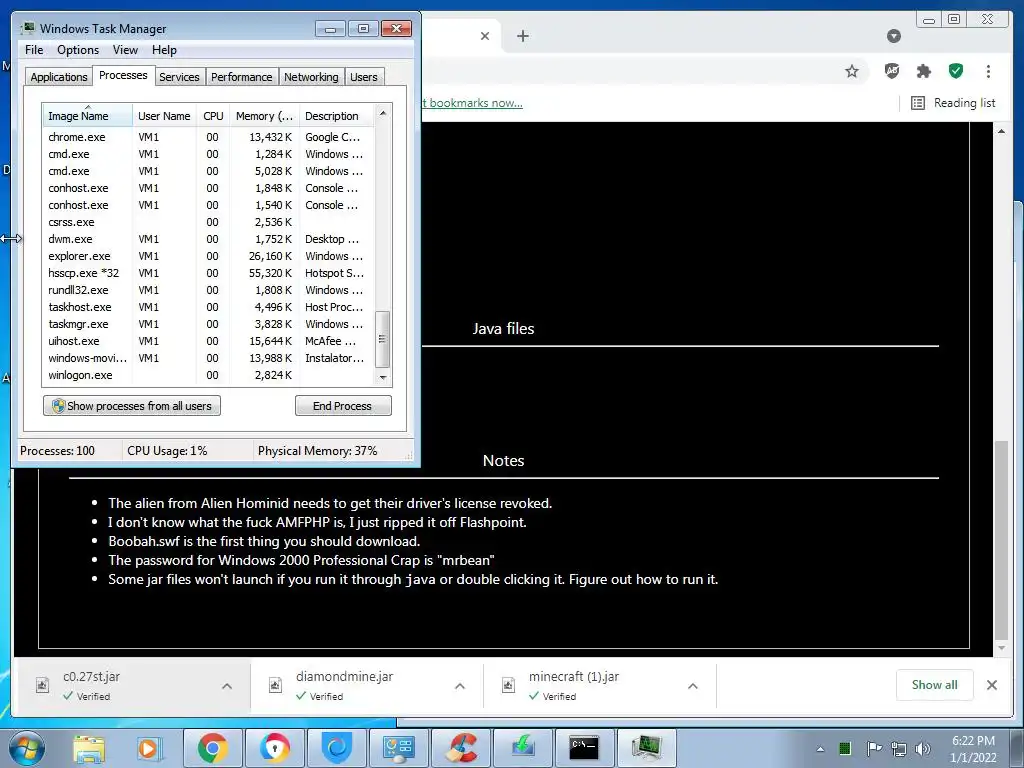Select the explorer.exe process row
Image resolution: width=1024 pixels, height=768 pixels.
[x=208, y=256]
